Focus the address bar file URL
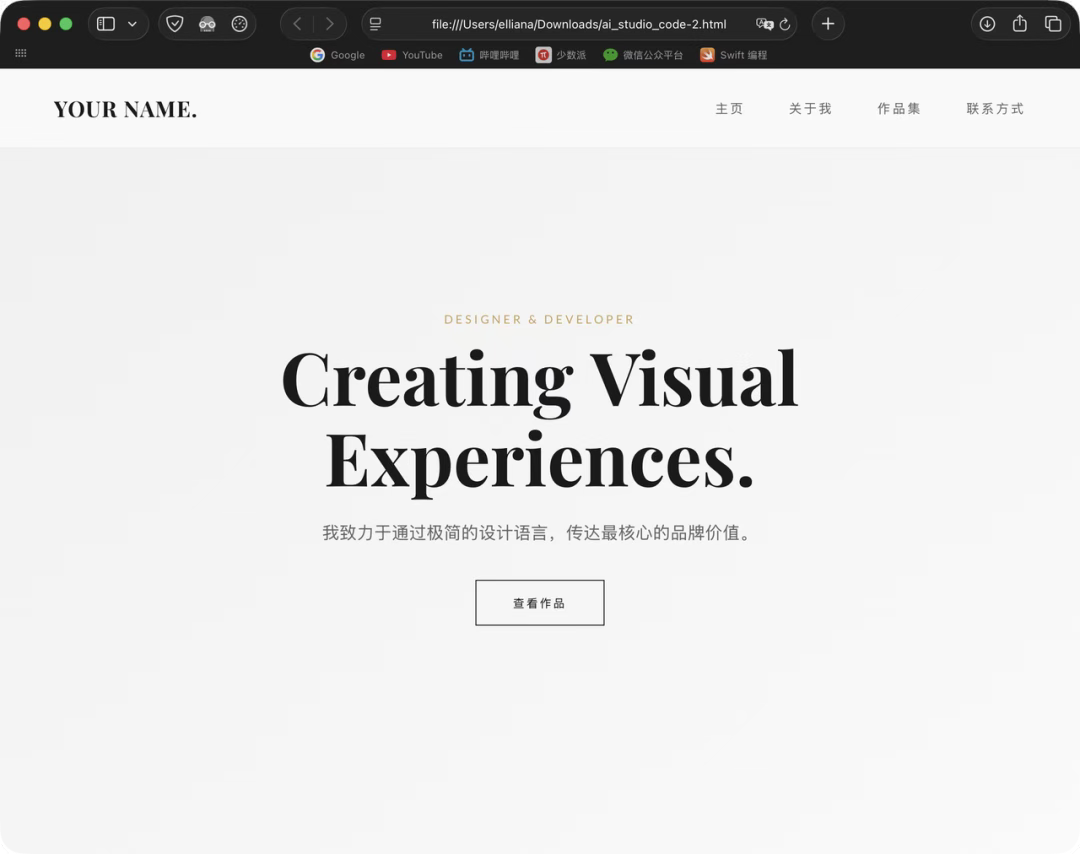Image resolution: width=1080 pixels, height=854 pixels. pos(579,24)
